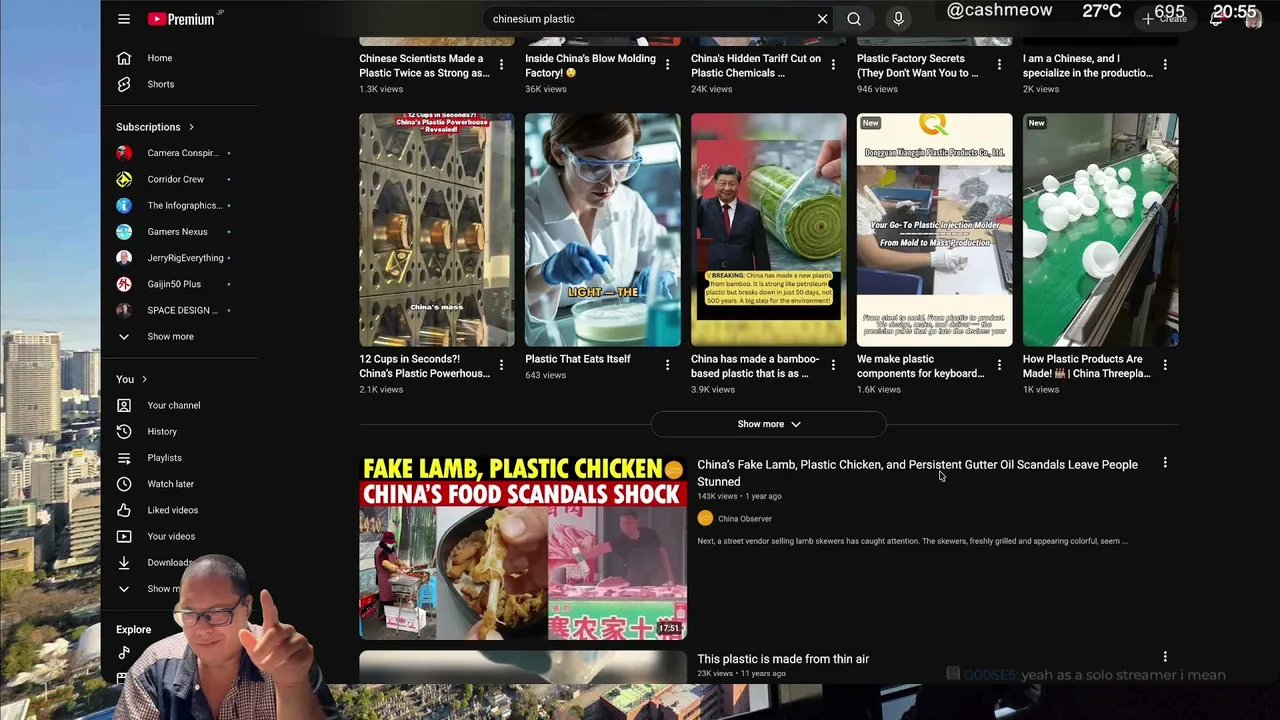
Task: Open 'How Plastic Products Are Made!' title link
Action: 1087,366
